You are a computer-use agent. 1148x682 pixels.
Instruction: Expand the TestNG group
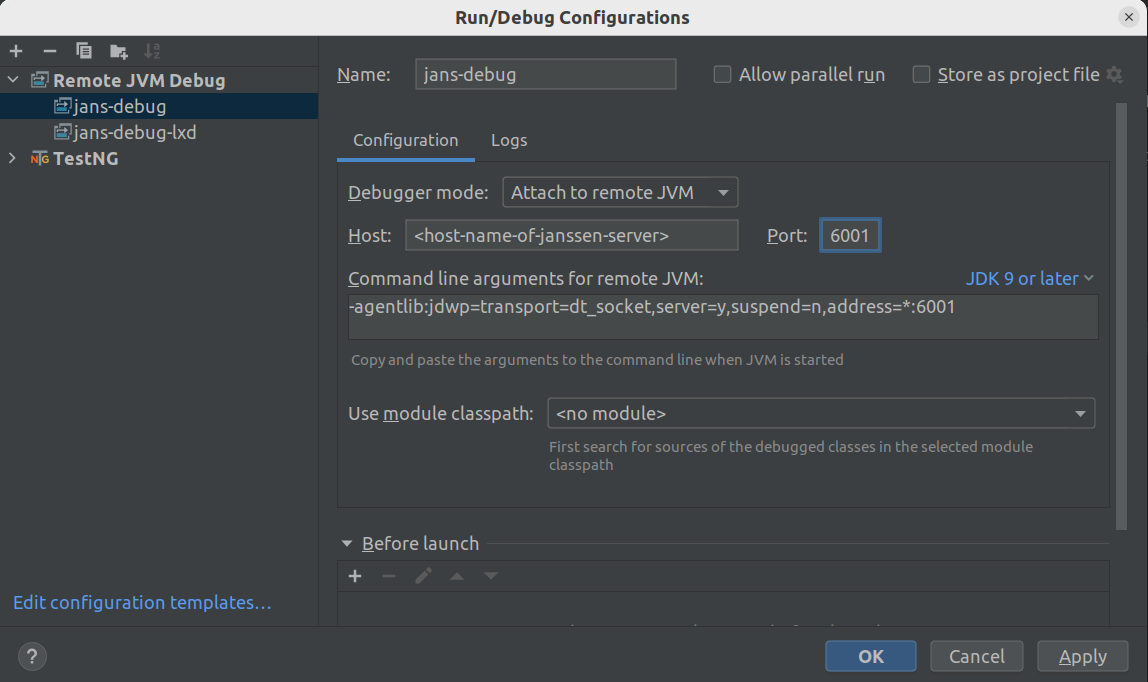[13, 158]
